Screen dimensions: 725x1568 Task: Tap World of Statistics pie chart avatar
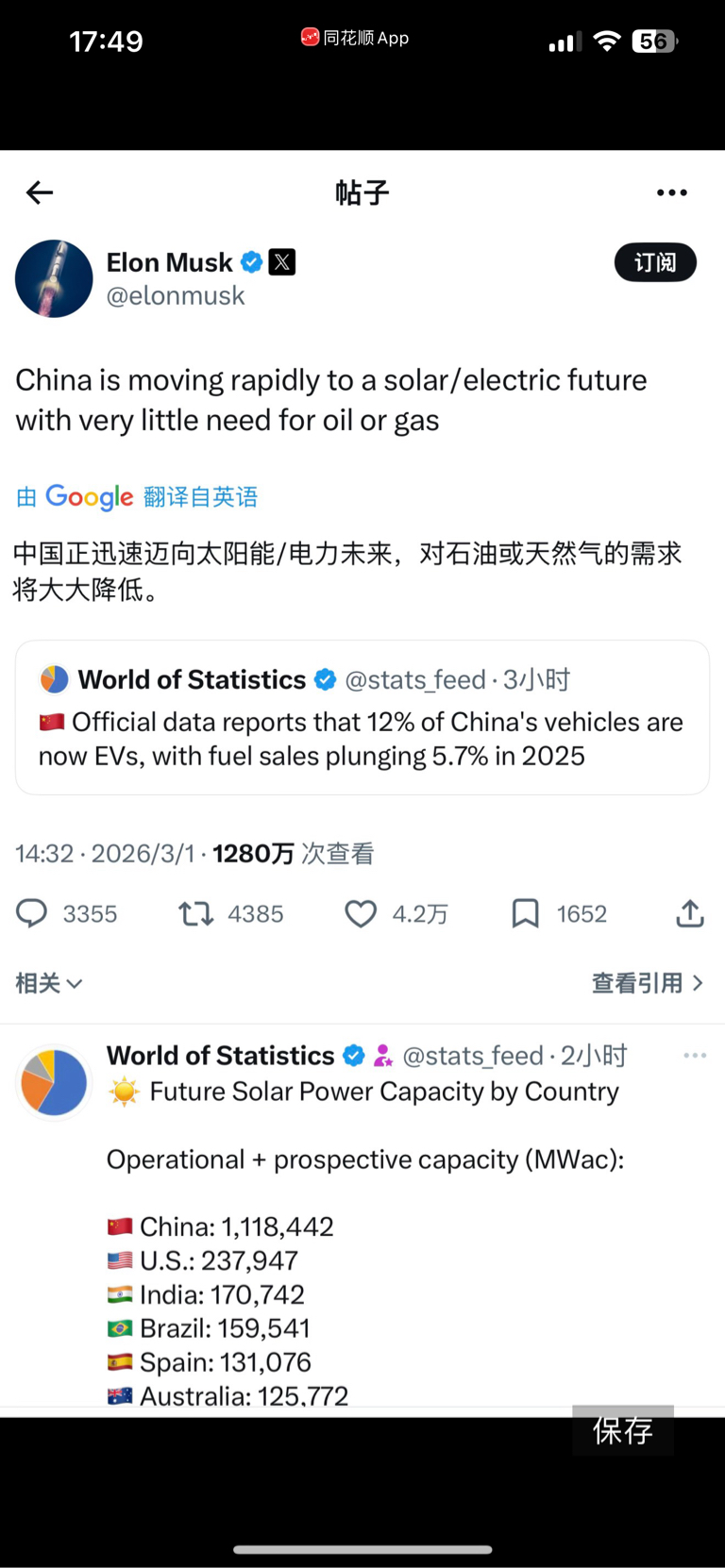pyautogui.click(x=54, y=1083)
